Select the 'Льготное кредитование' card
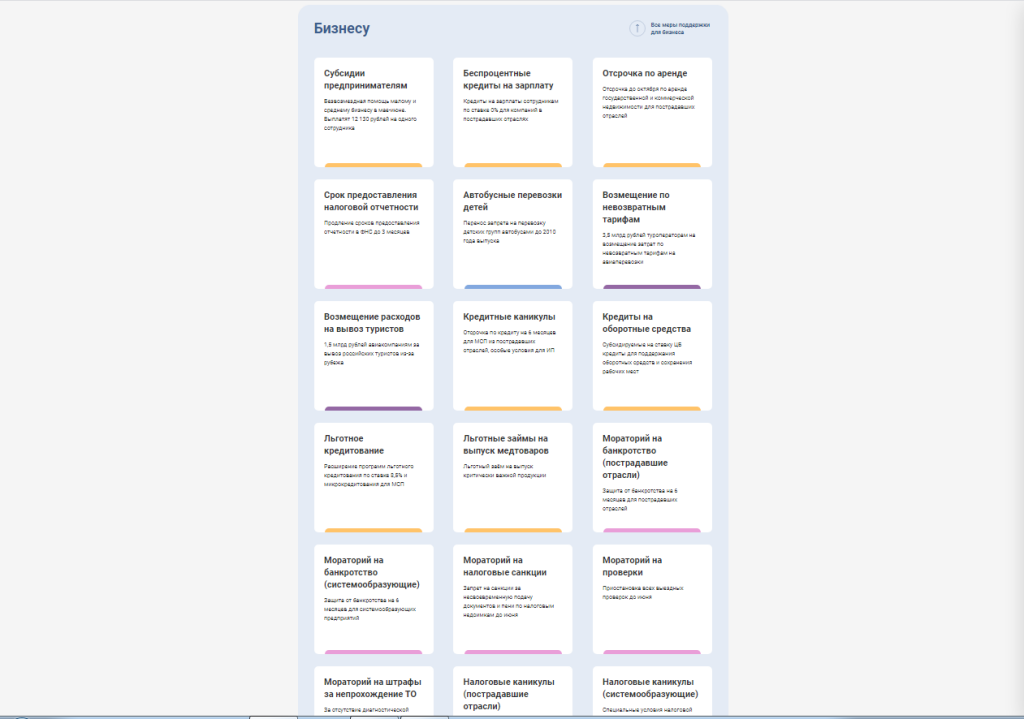This screenshot has height=719, width=1024. coord(373,477)
